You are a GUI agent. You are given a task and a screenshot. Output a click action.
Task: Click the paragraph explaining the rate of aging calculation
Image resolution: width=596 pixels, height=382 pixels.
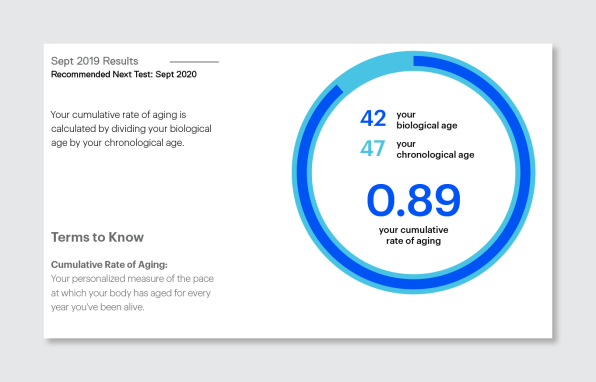click(x=131, y=129)
